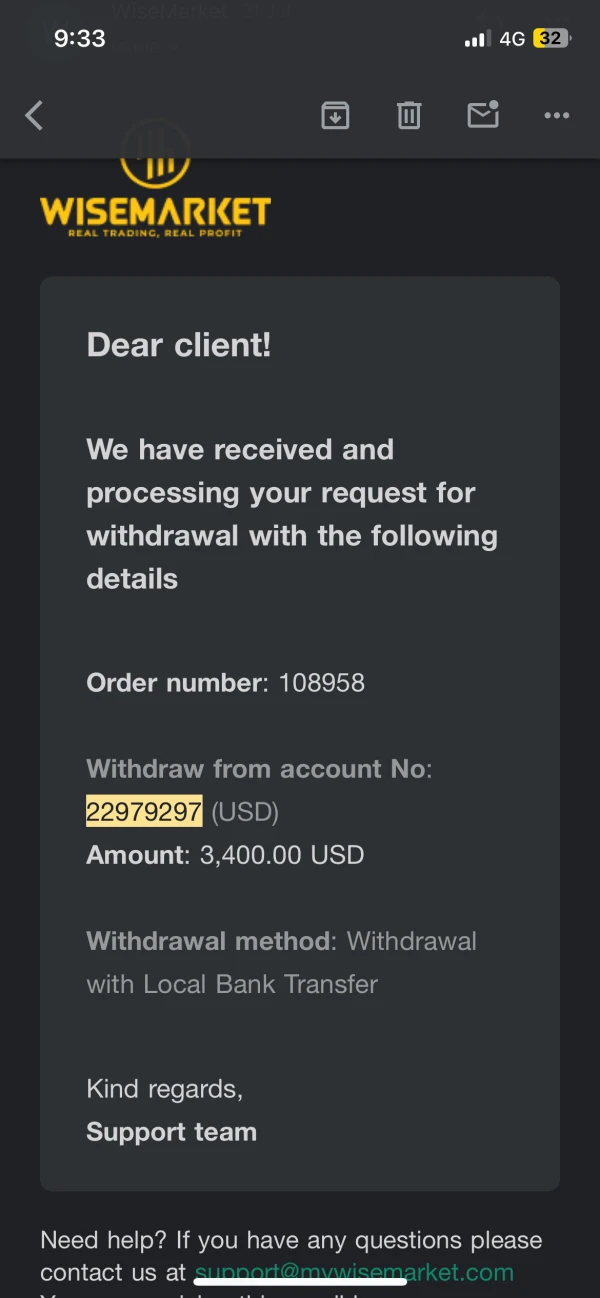Go back using the left chevron
This screenshot has height=1298, width=600.
tap(34, 116)
